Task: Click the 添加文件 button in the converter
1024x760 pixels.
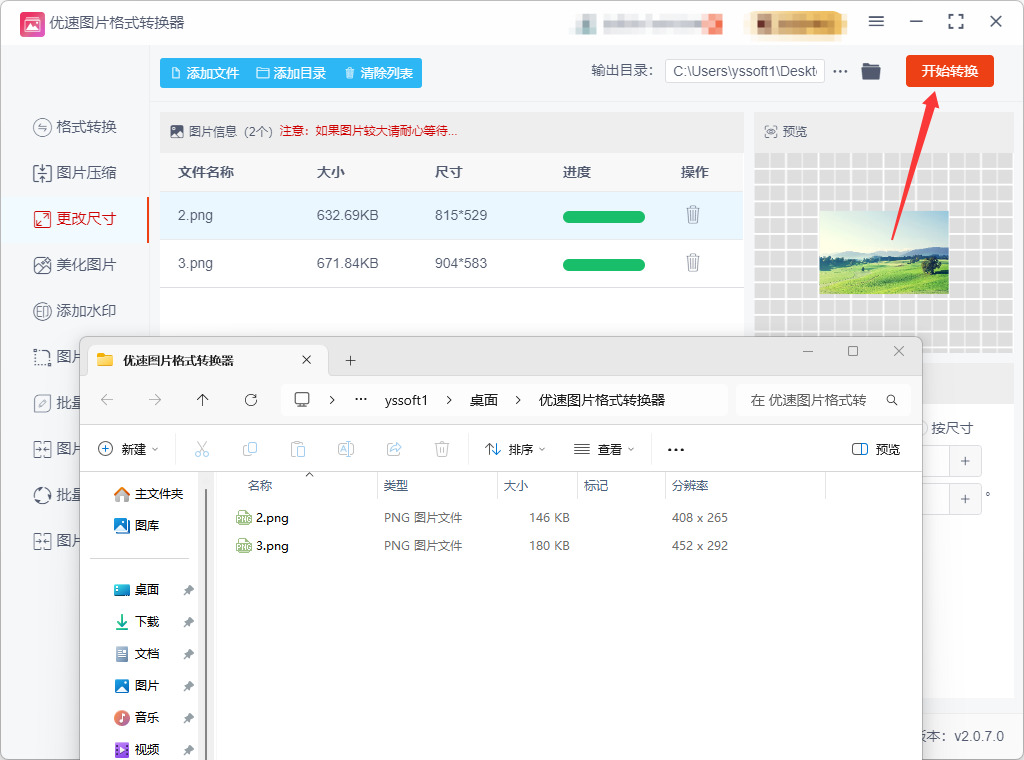Action: pos(204,73)
